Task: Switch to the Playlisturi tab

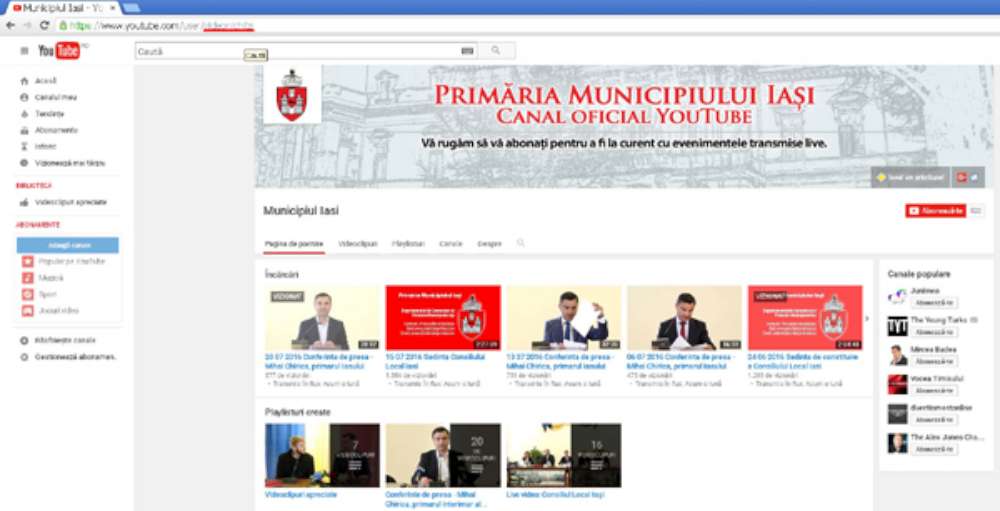Action: (x=408, y=244)
